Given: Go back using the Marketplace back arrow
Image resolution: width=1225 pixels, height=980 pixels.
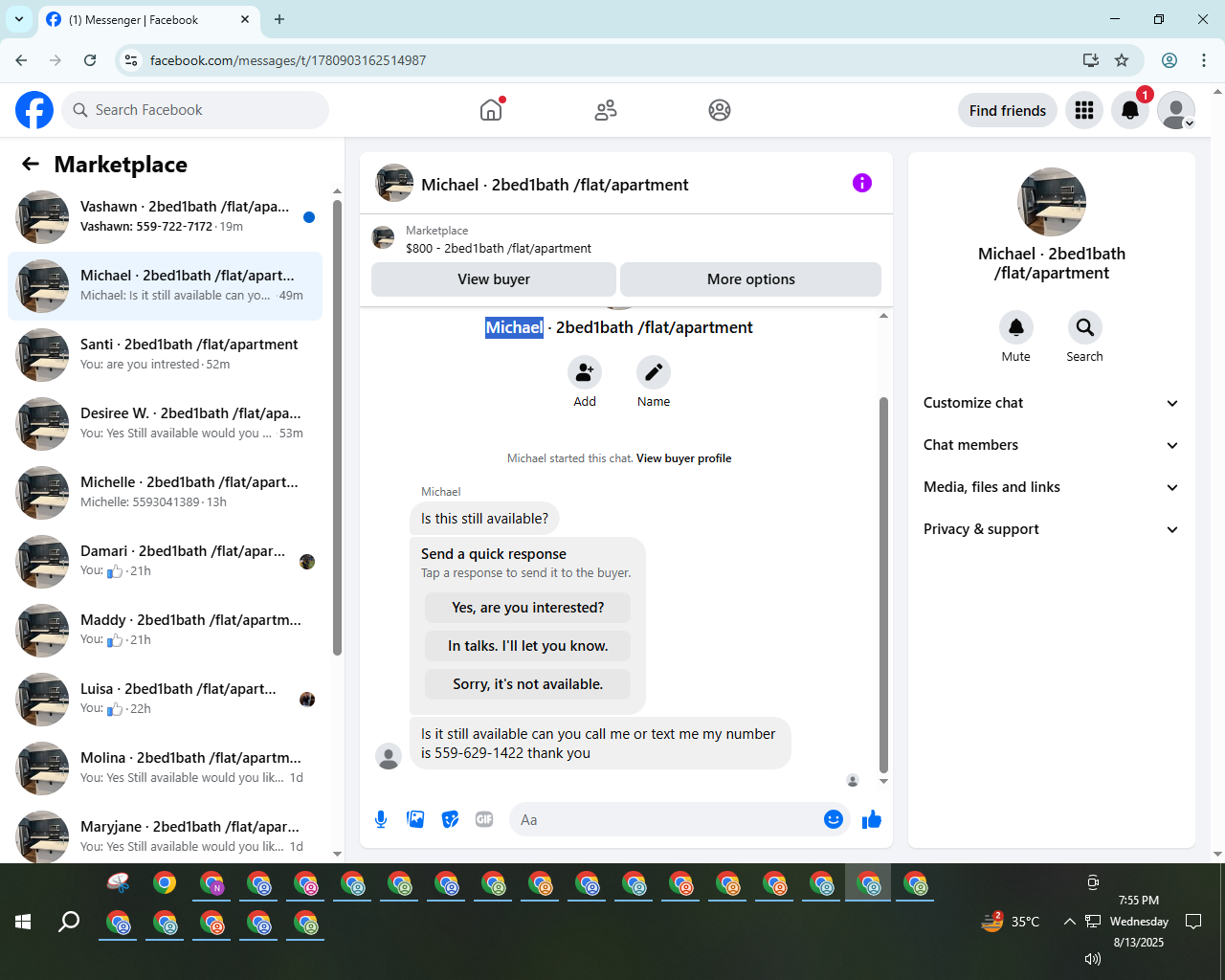Looking at the screenshot, I should point(31,165).
